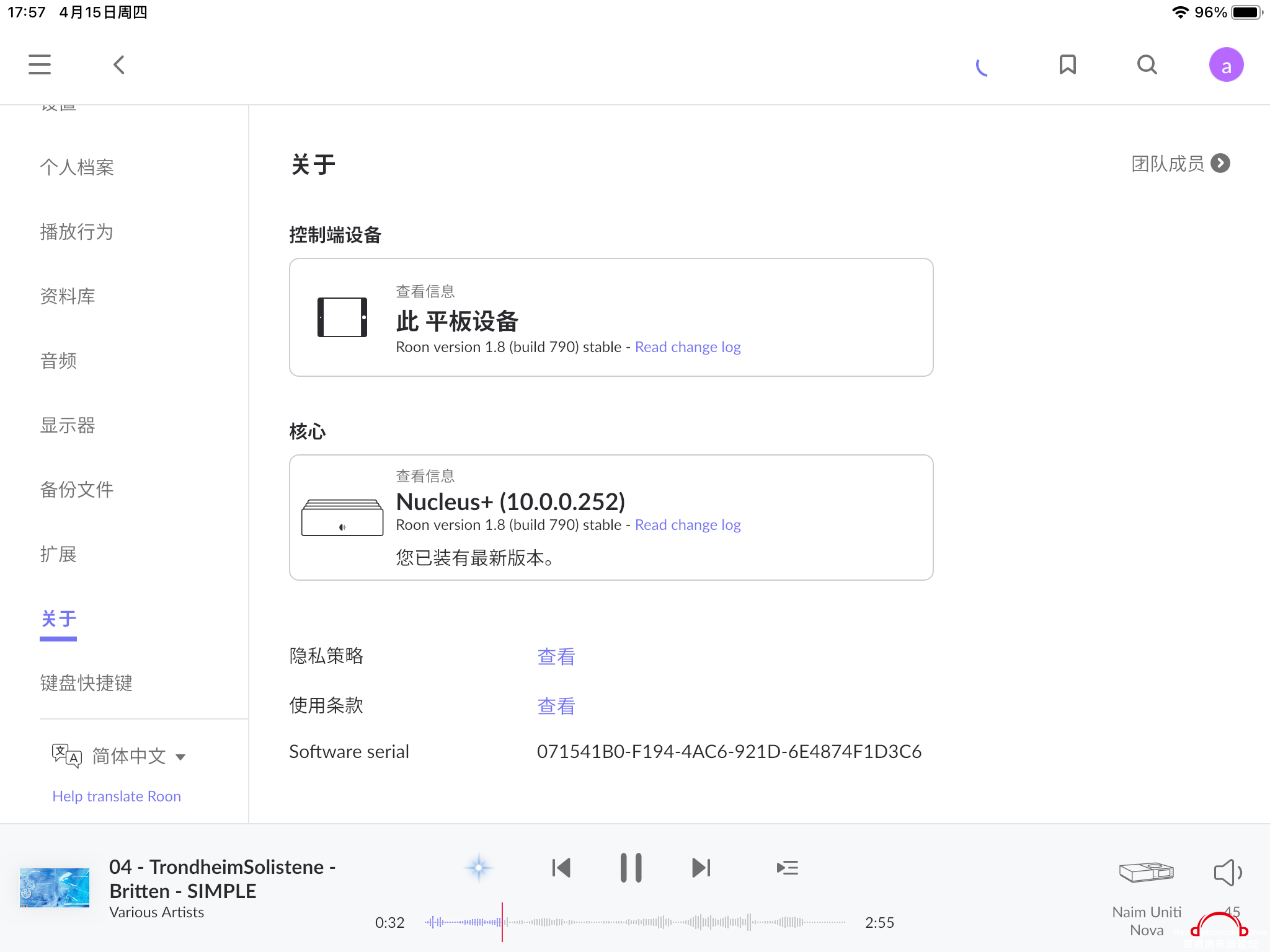The image size is (1270, 952).
Task: Open the purple profile avatar
Action: (x=1226, y=64)
